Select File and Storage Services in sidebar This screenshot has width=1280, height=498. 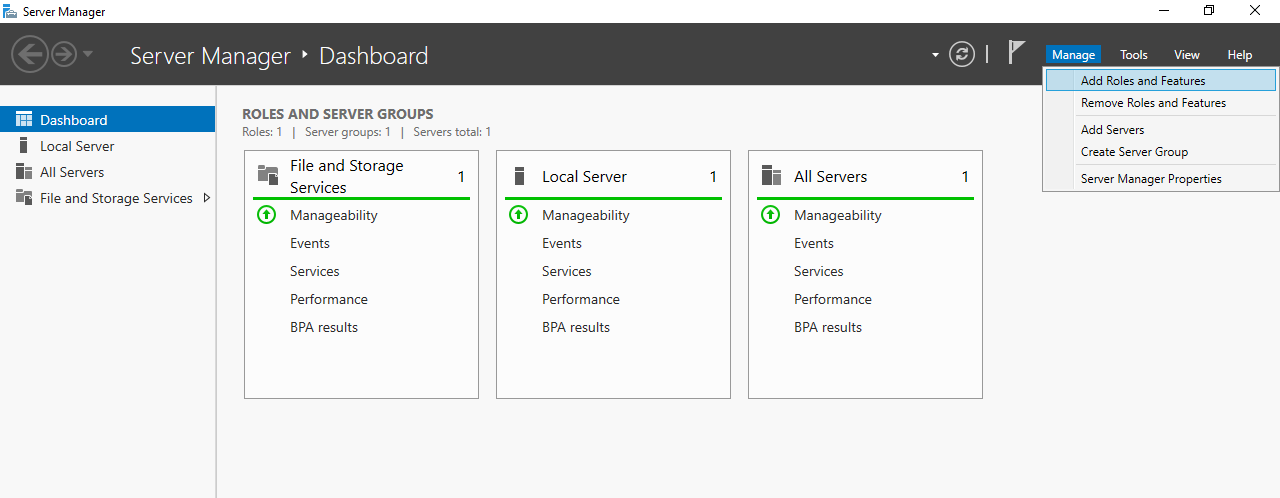click(x=107, y=198)
